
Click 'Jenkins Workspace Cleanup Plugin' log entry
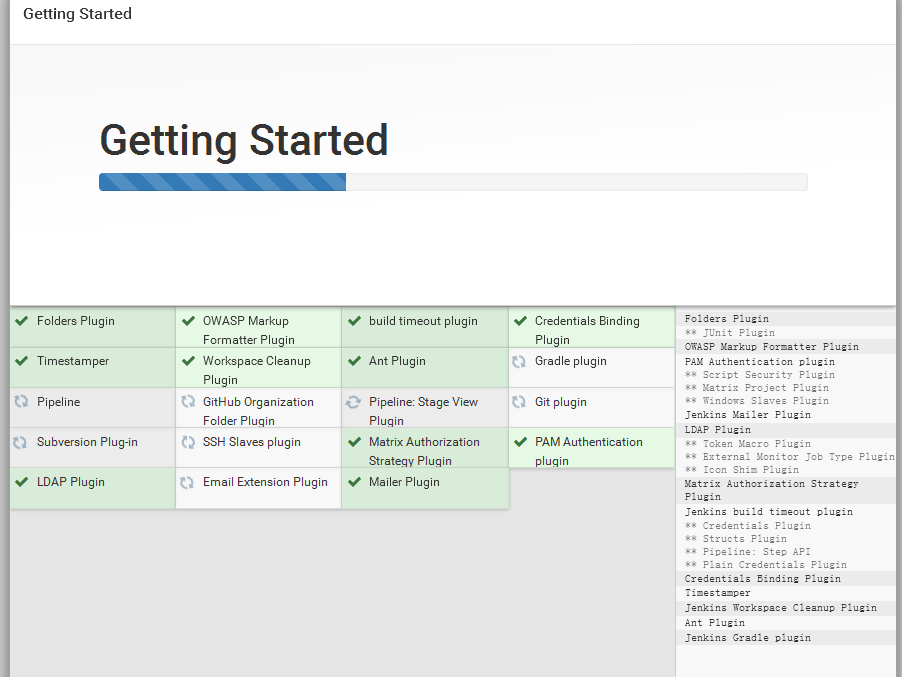(x=781, y=608)
